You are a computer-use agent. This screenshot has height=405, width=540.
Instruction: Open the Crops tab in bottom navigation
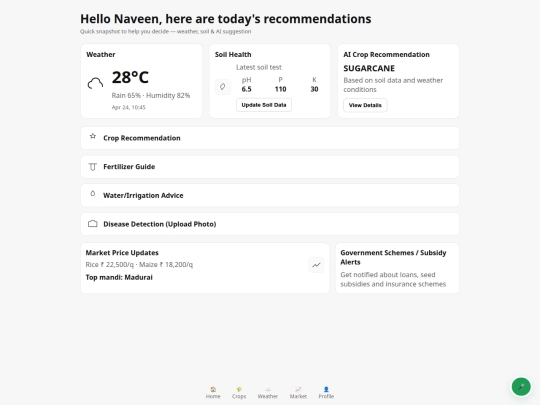click(239, 393)
